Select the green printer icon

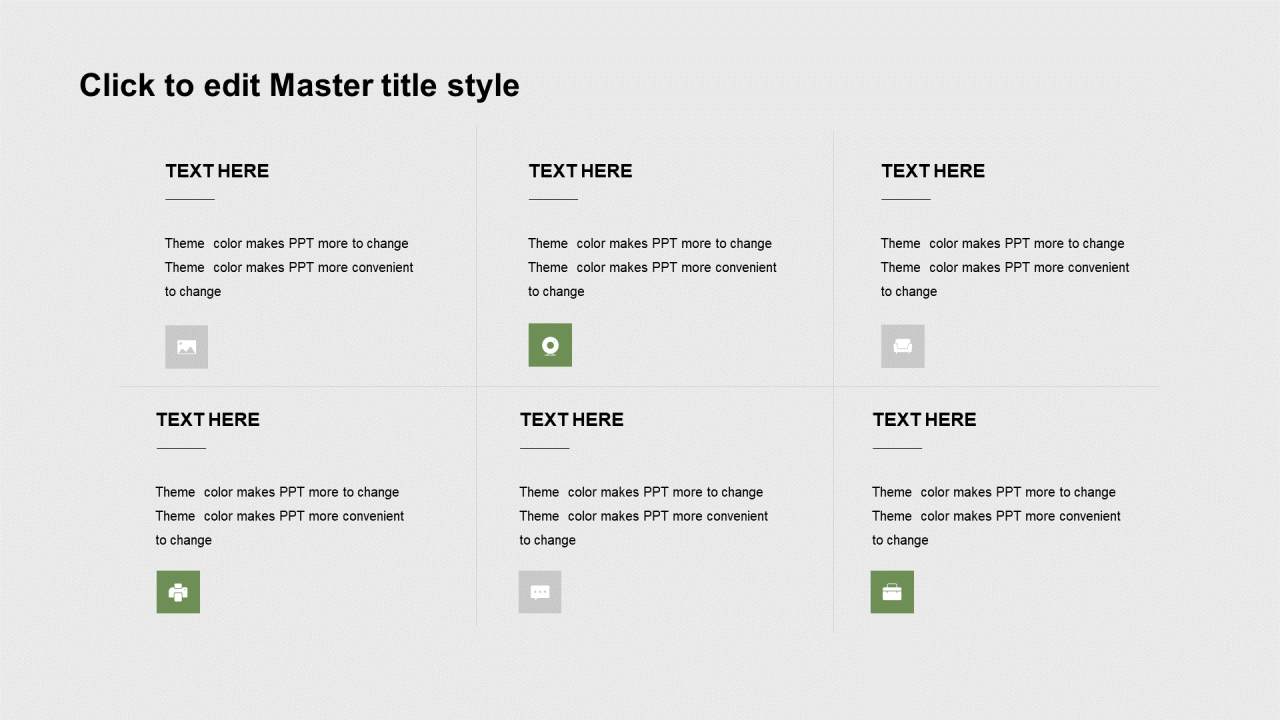(178, 592)
